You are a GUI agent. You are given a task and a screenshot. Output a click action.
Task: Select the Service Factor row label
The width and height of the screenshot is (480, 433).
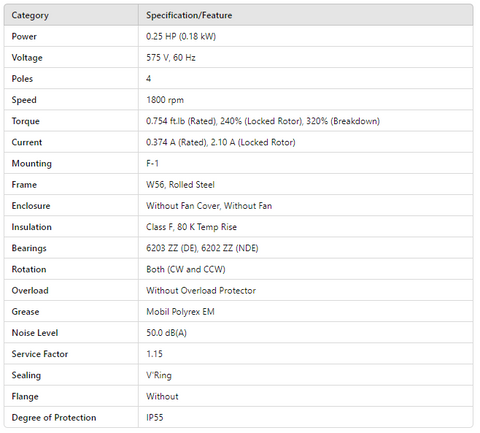pos(40,354)
